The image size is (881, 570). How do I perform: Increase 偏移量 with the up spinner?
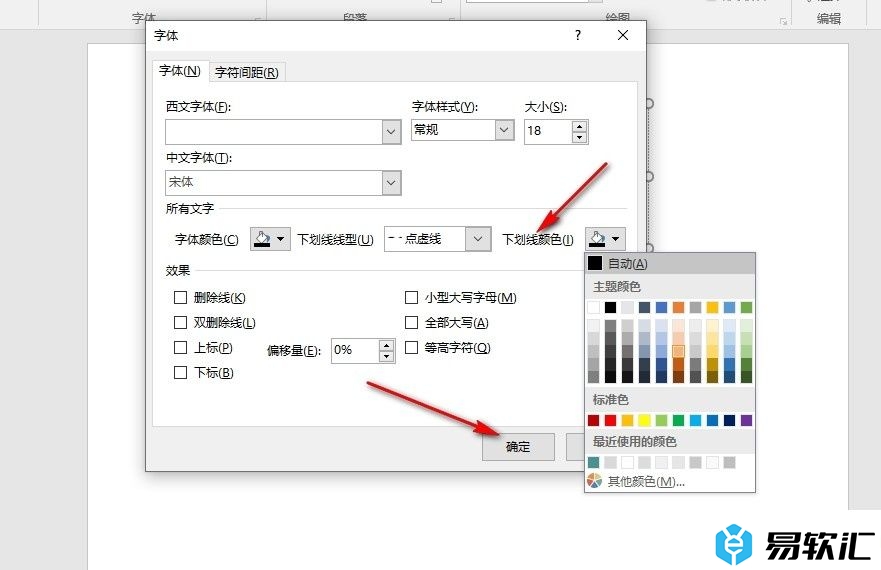click(386, 346)
